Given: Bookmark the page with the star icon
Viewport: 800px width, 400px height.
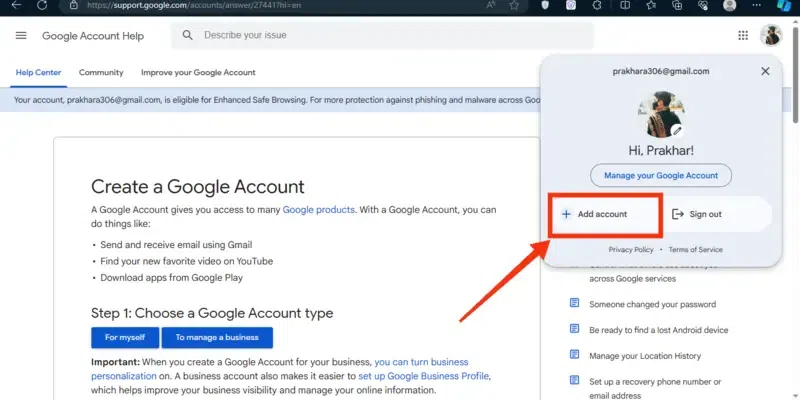Looking at the screenshot, I should coord(514,5).
